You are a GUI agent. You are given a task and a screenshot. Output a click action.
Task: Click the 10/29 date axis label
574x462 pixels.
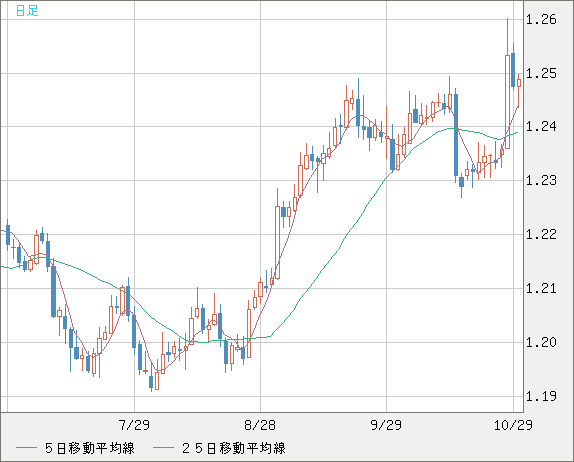coord(513,425)
